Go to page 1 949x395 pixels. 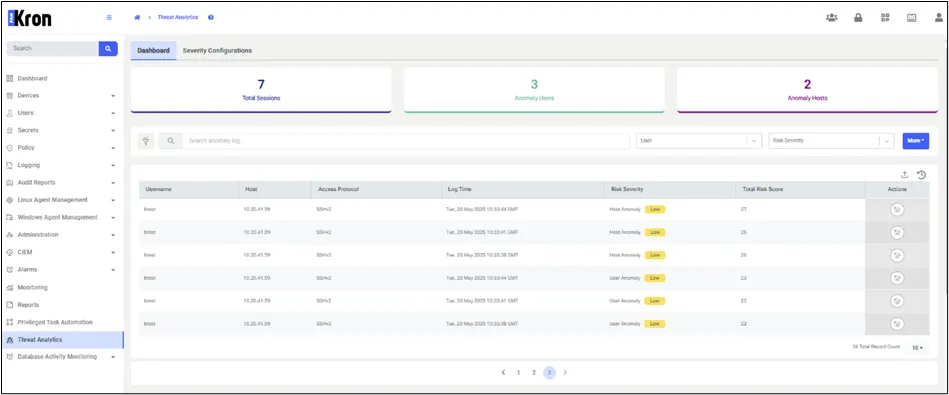point(519,373)
